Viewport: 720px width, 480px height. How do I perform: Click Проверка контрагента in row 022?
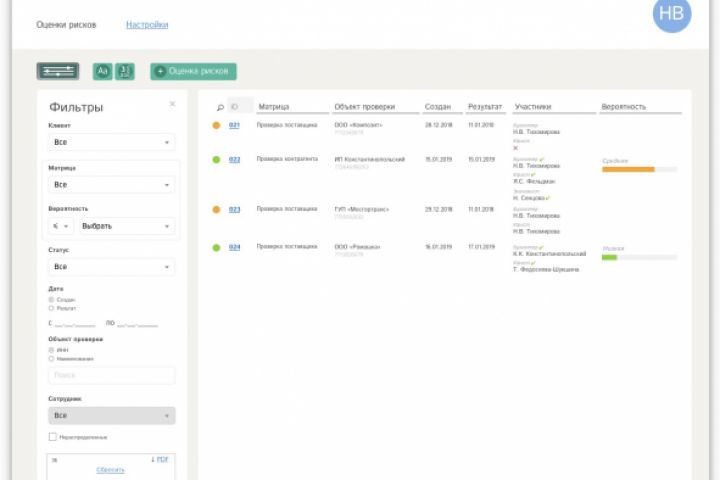coord(287,159)
